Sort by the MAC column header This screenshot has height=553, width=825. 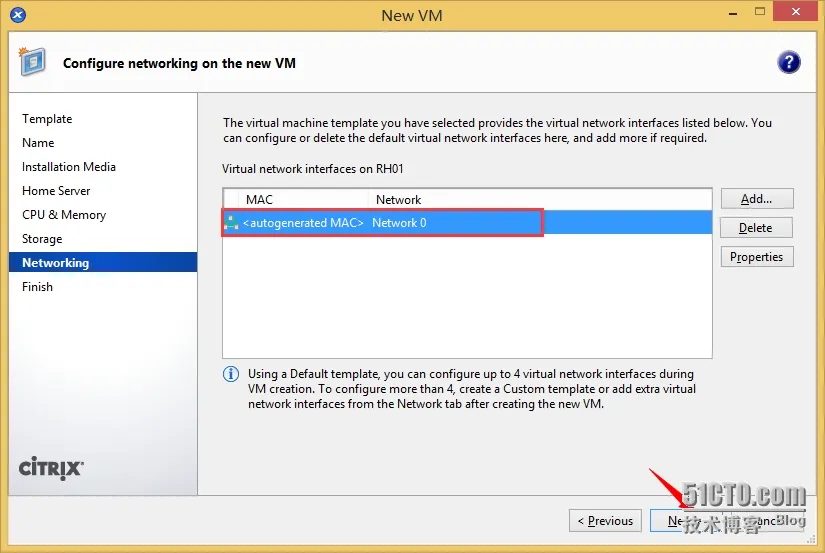point(259,200)
